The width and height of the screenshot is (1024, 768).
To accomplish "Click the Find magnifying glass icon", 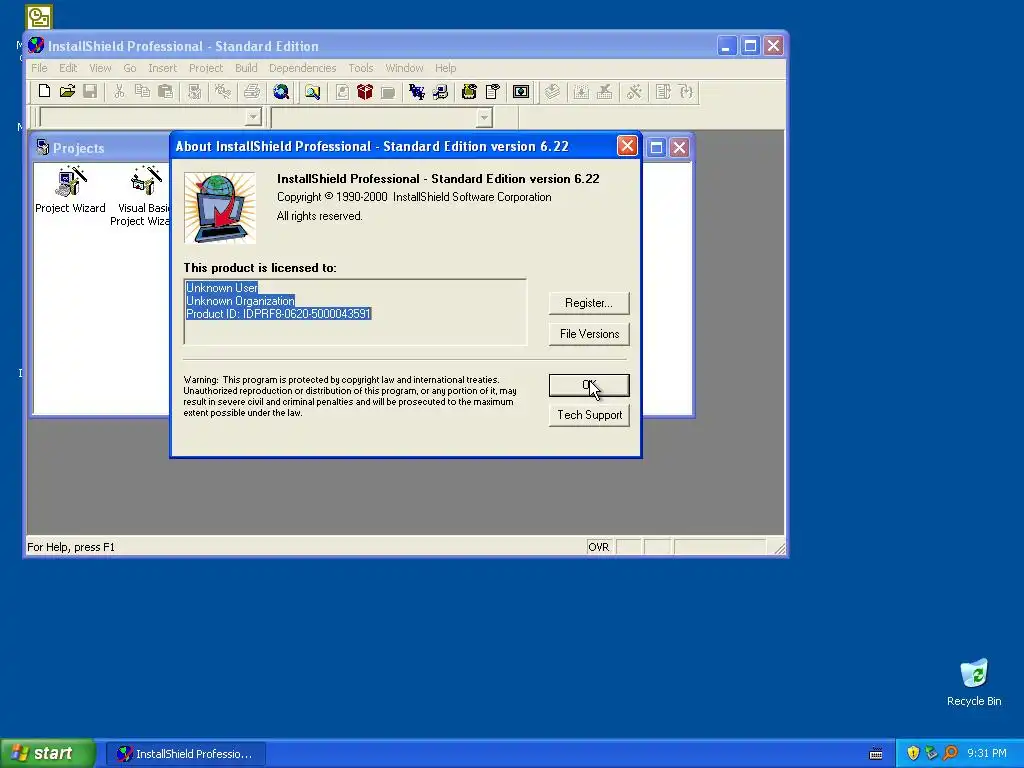I will pyautogui.click(x=312, y=91).
